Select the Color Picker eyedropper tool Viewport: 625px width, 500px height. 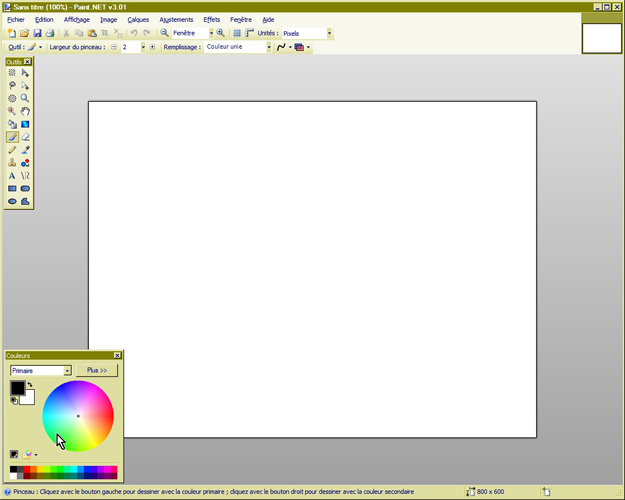(x=25, y=150)
